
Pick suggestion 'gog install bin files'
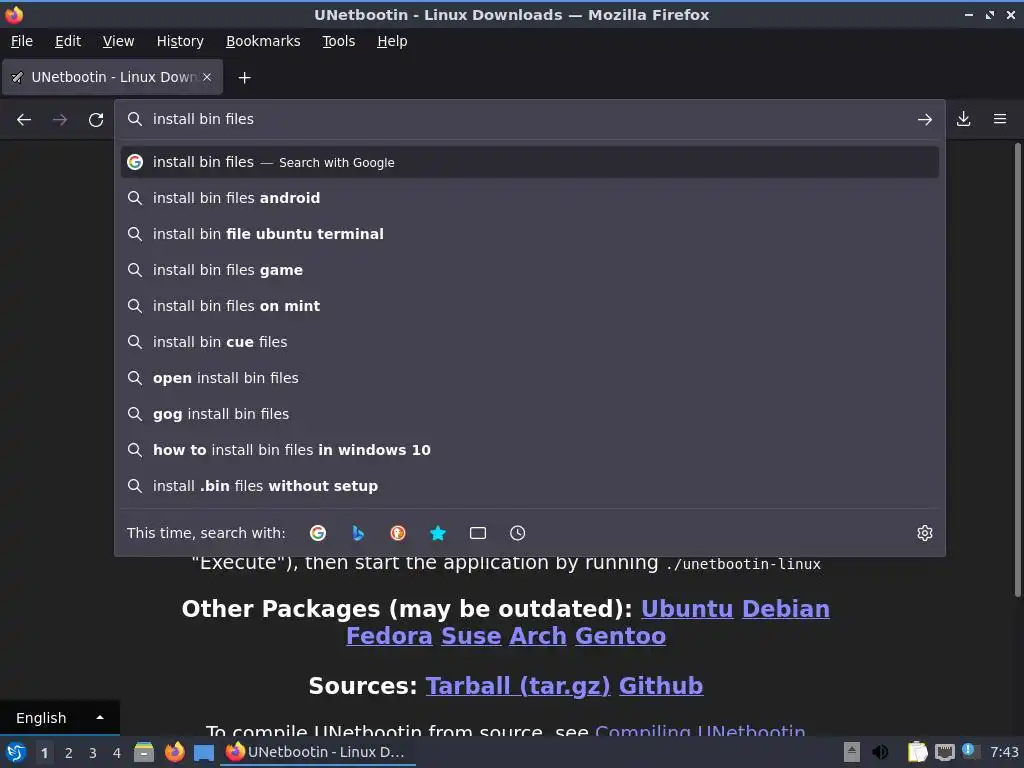coord(530,413)
